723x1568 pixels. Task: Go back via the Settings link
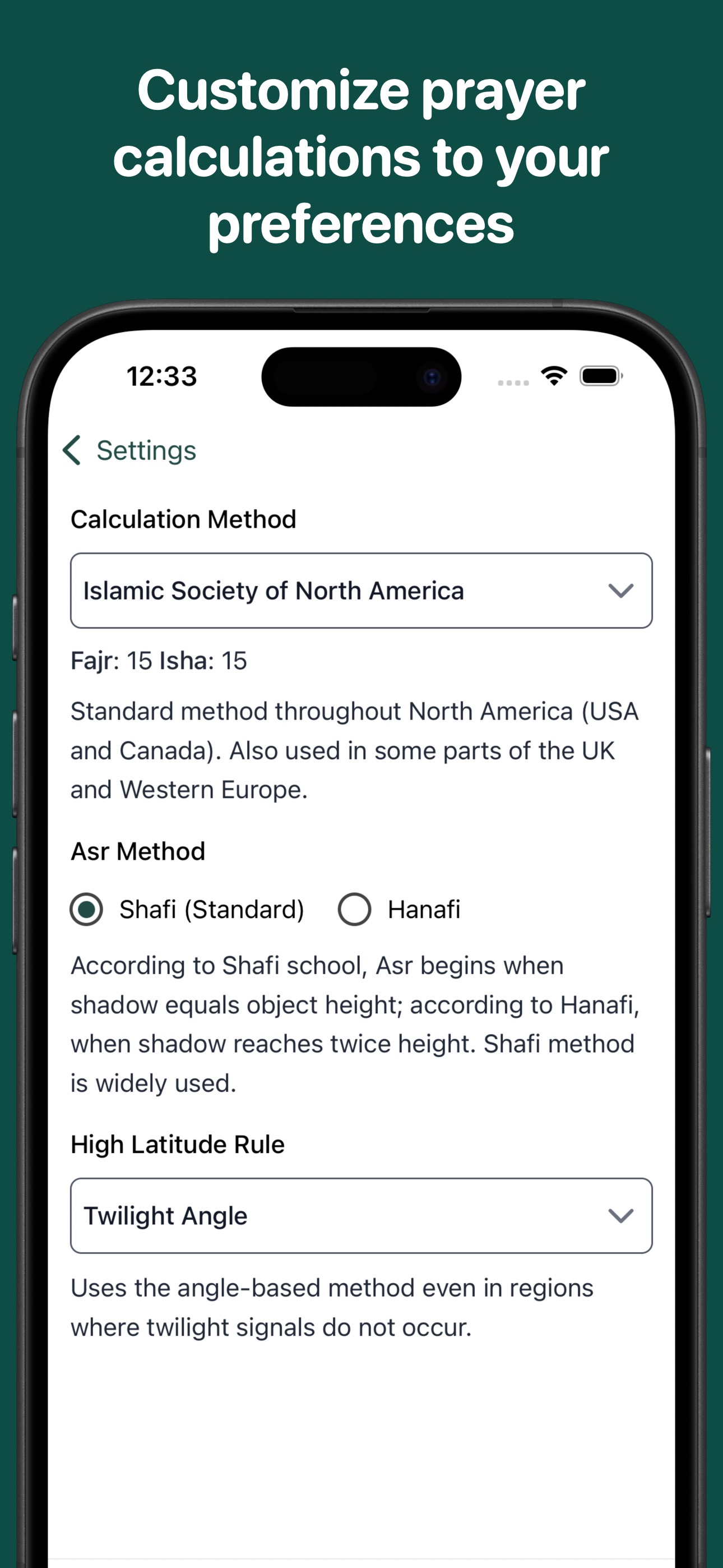tap(146, 450)
